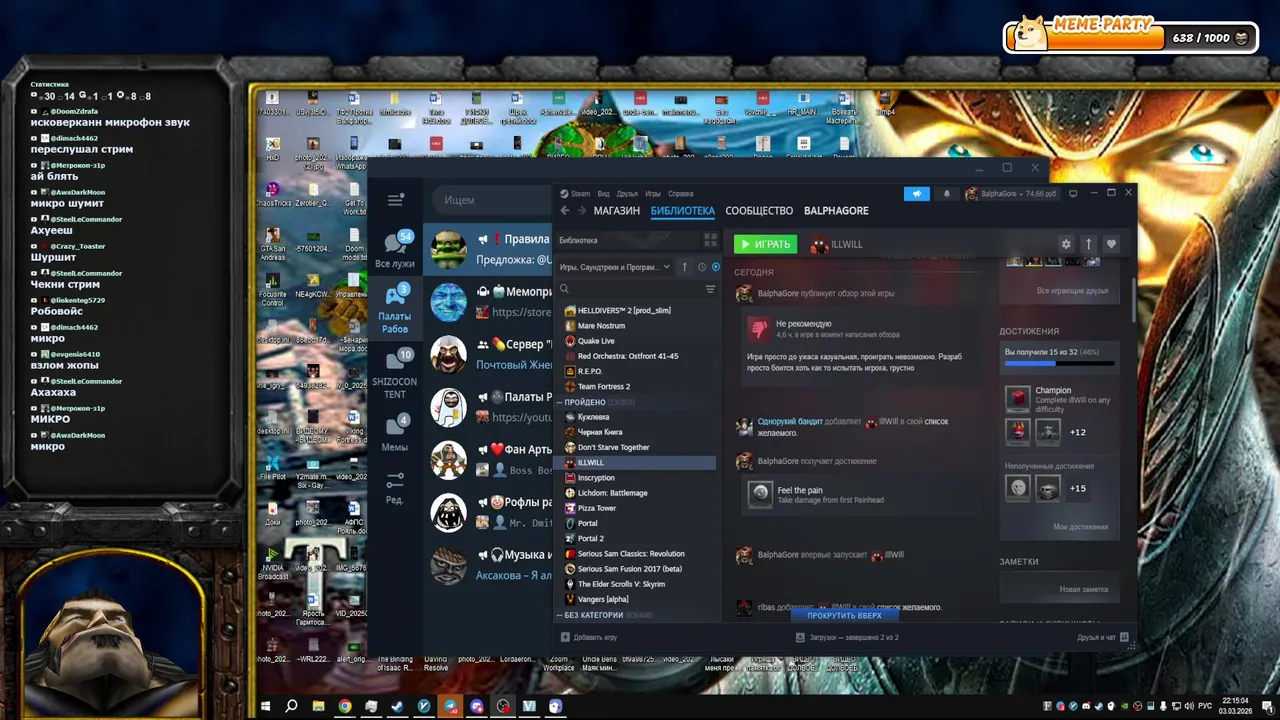This screenshot has width=1280, height=720.
Task: Click the Add game plus icon
Action: [x=565, y=637]
